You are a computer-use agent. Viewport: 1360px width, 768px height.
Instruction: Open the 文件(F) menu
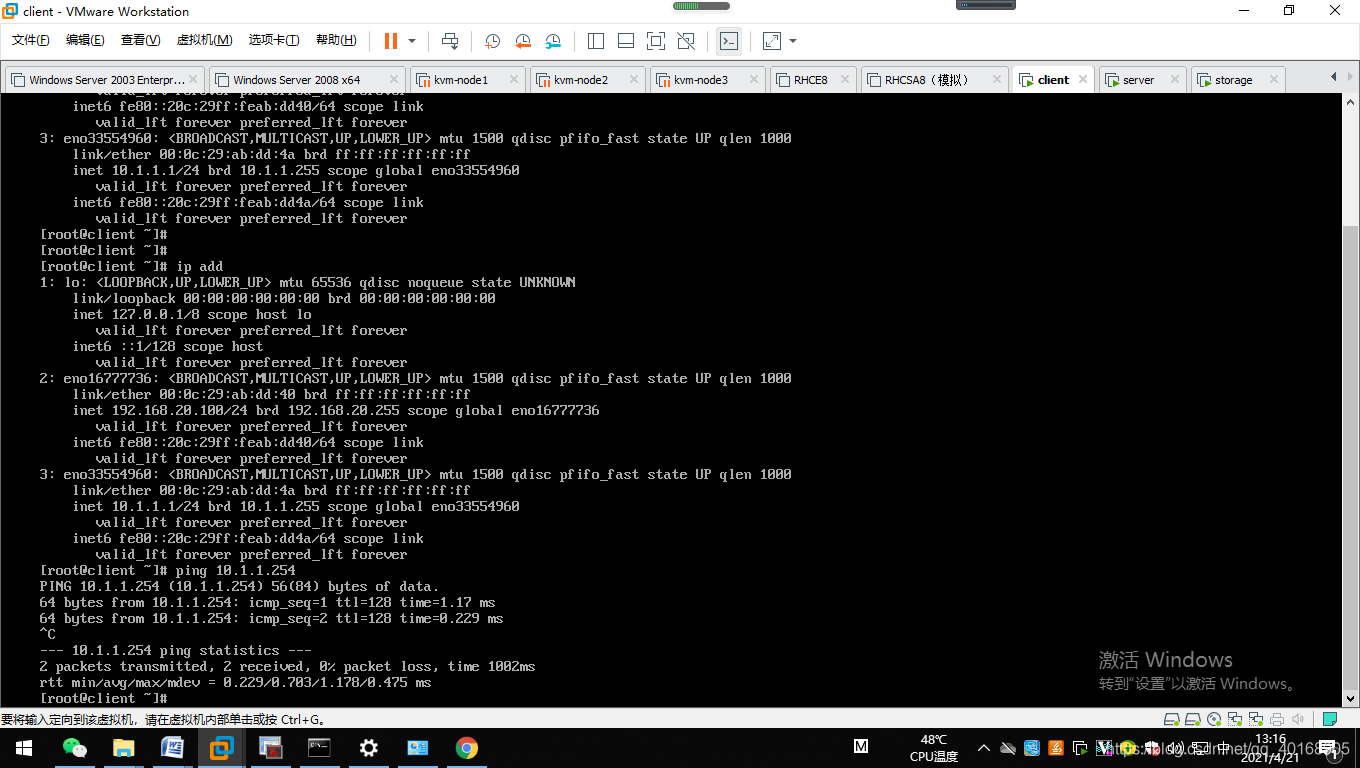tap(31, 40)
